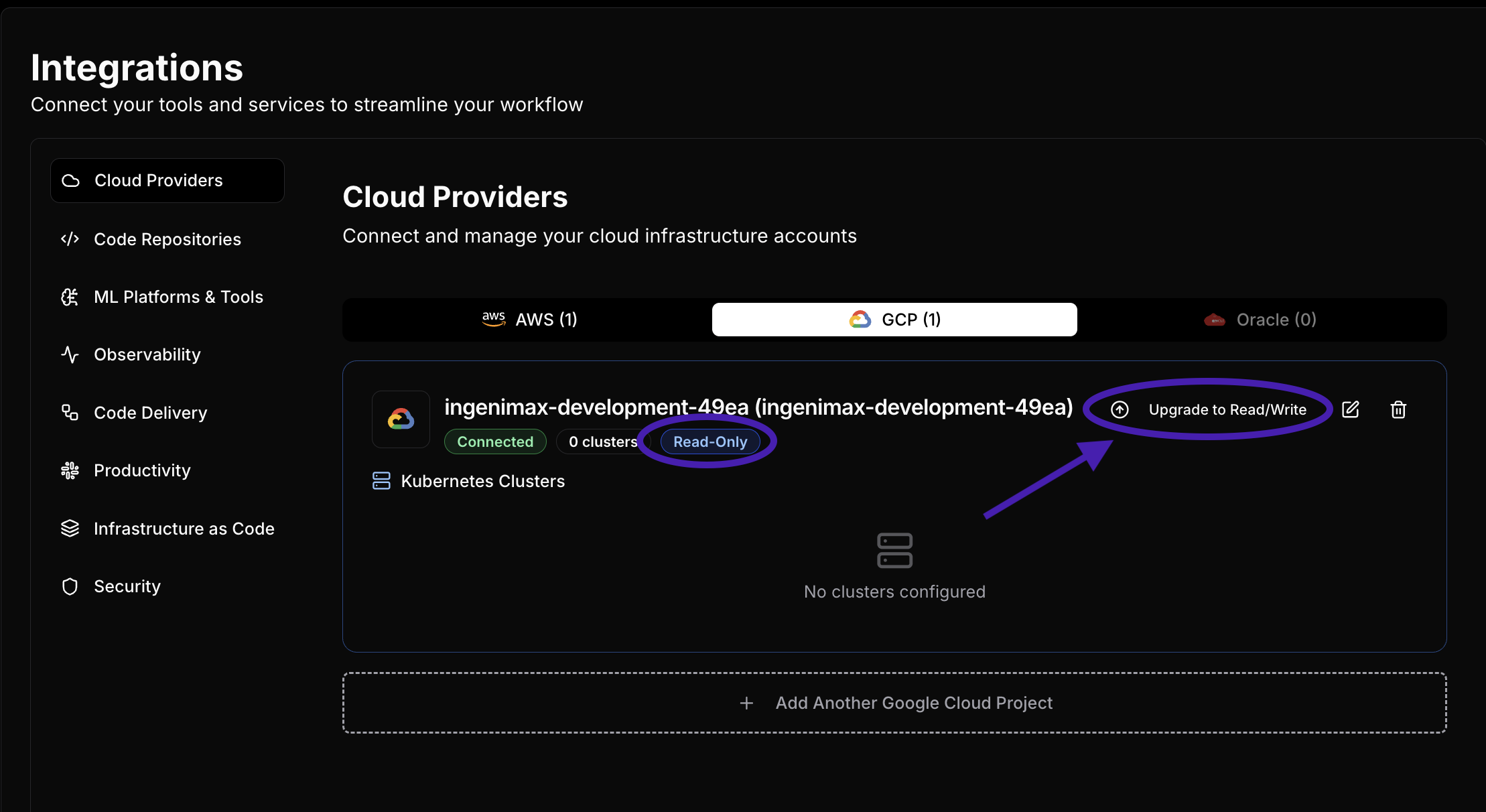Select the Cloud Providers cloud icon
This screenshot has width=1486, height=812.
coord(70,180)
